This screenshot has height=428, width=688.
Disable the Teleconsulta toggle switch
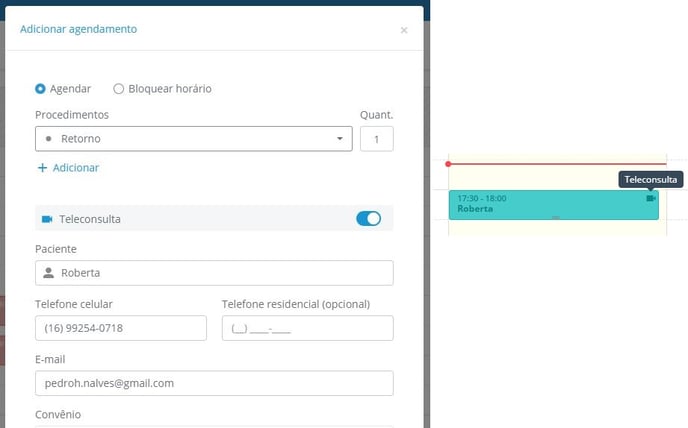(x=368, y=218)
